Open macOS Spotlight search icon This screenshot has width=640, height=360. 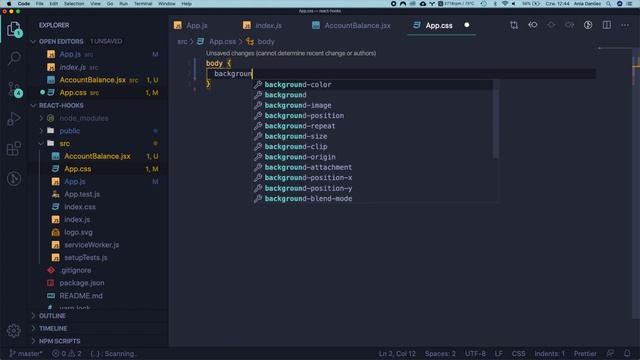(609, 4)
